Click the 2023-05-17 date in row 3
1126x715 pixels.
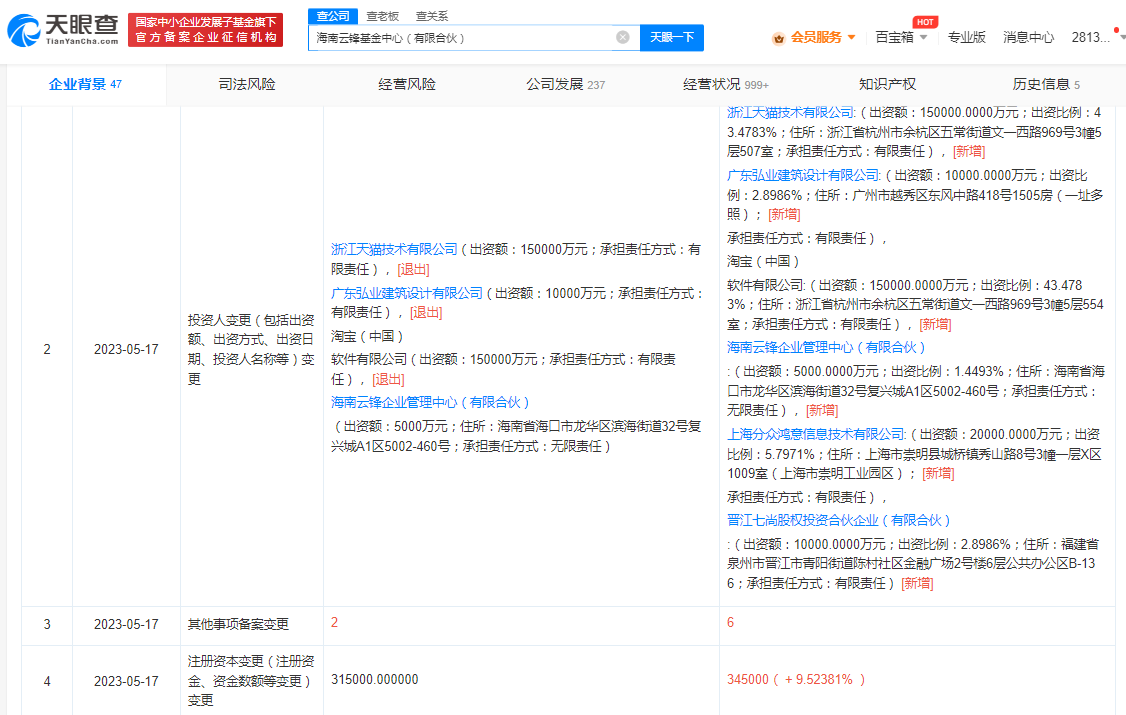tap(126, 625)
